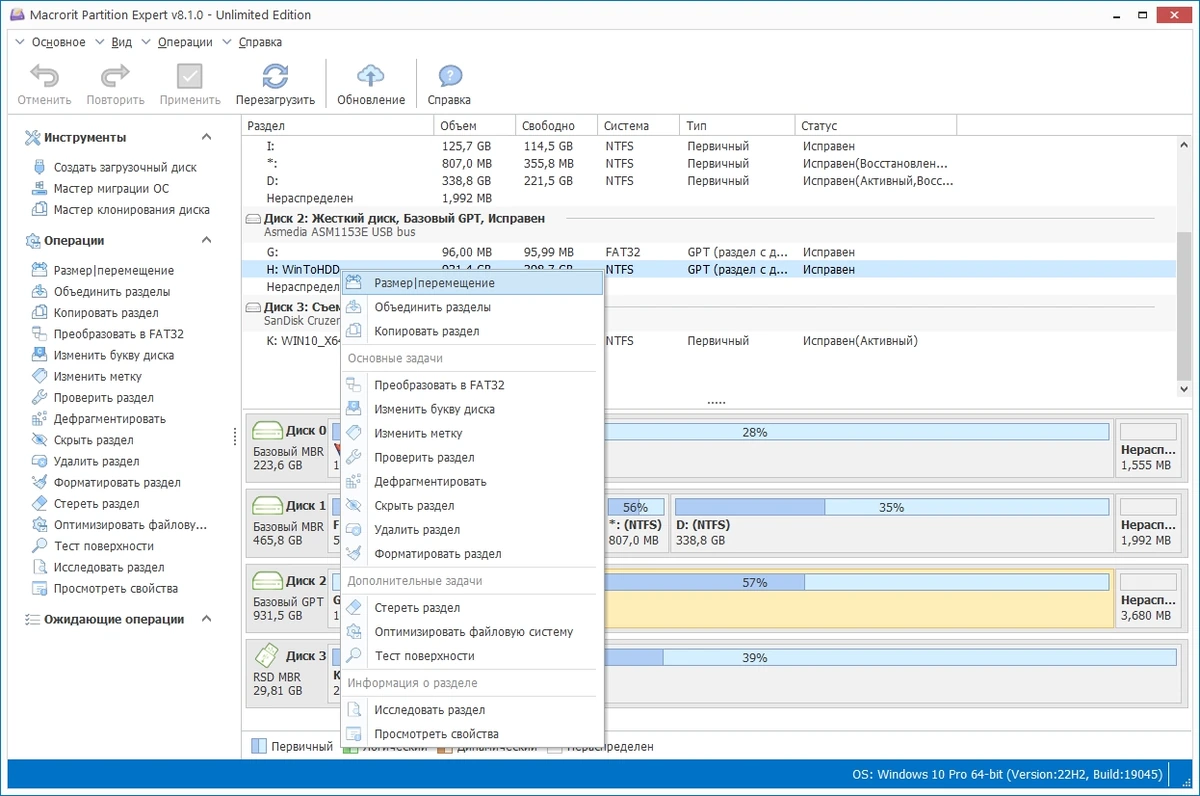Click 'Скрыть раздел' in the sidebar
The image size is (1200, 796).
tap(94, 440)
